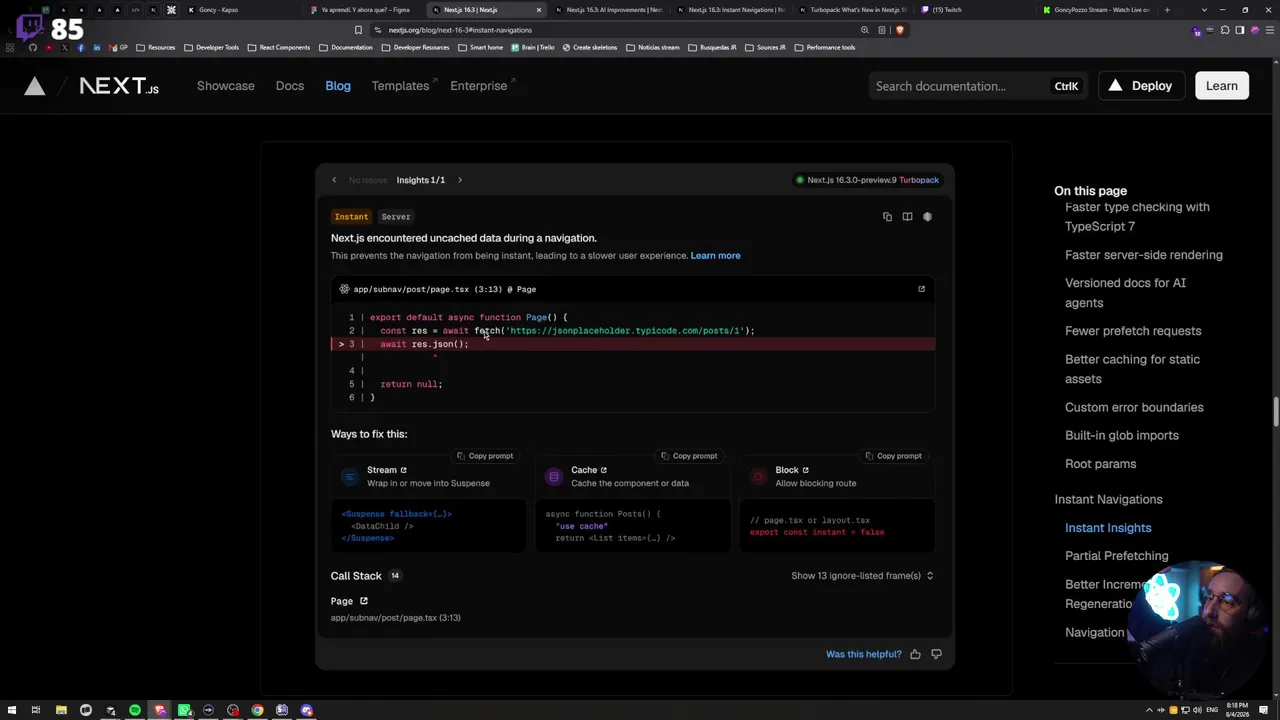
Task: Switch to the (15) Twitch browser tab
Action: click(975, 10)
